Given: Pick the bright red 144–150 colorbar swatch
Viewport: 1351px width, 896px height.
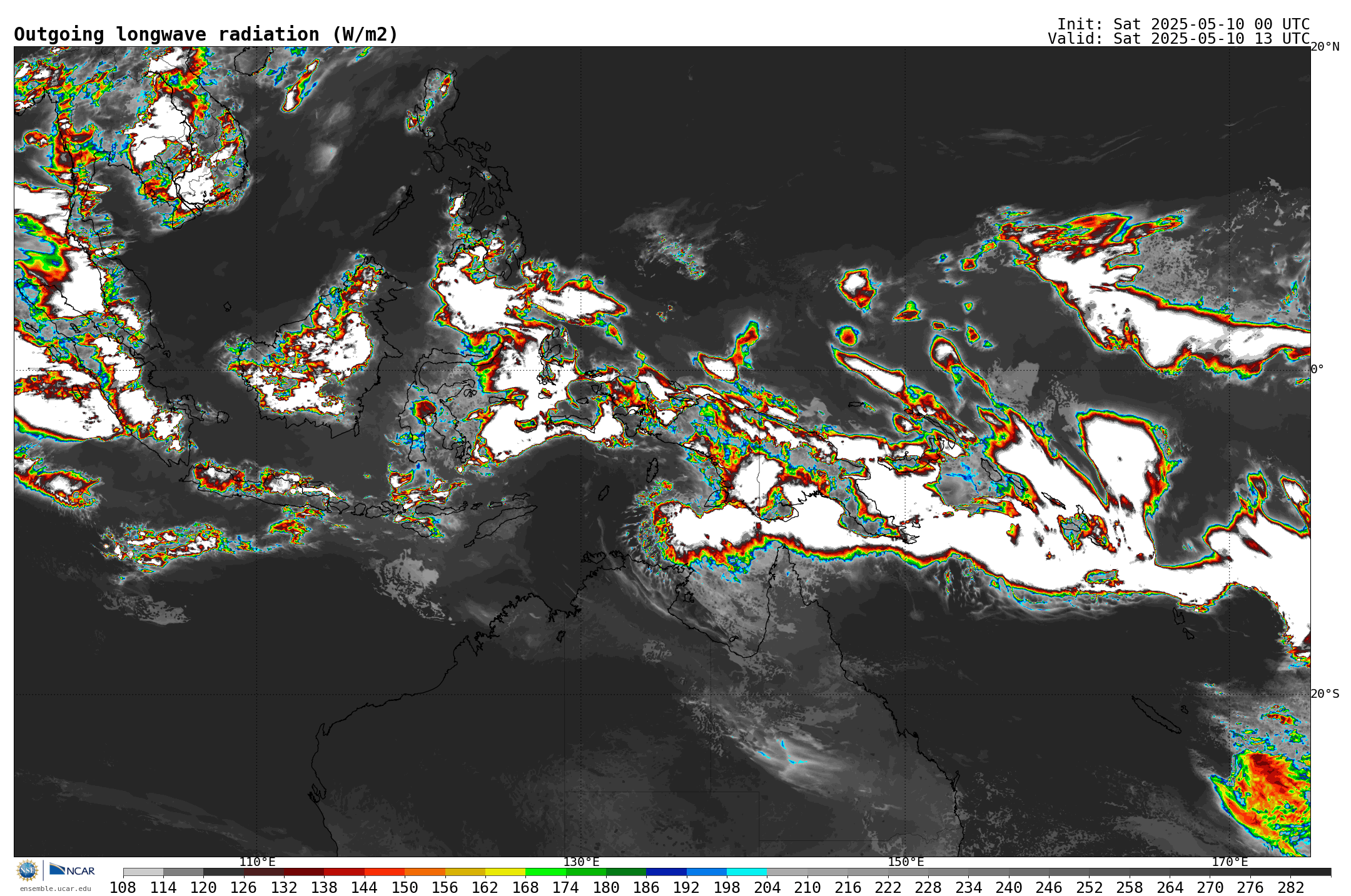Looking at the screenshot, I should click(385, 872).
